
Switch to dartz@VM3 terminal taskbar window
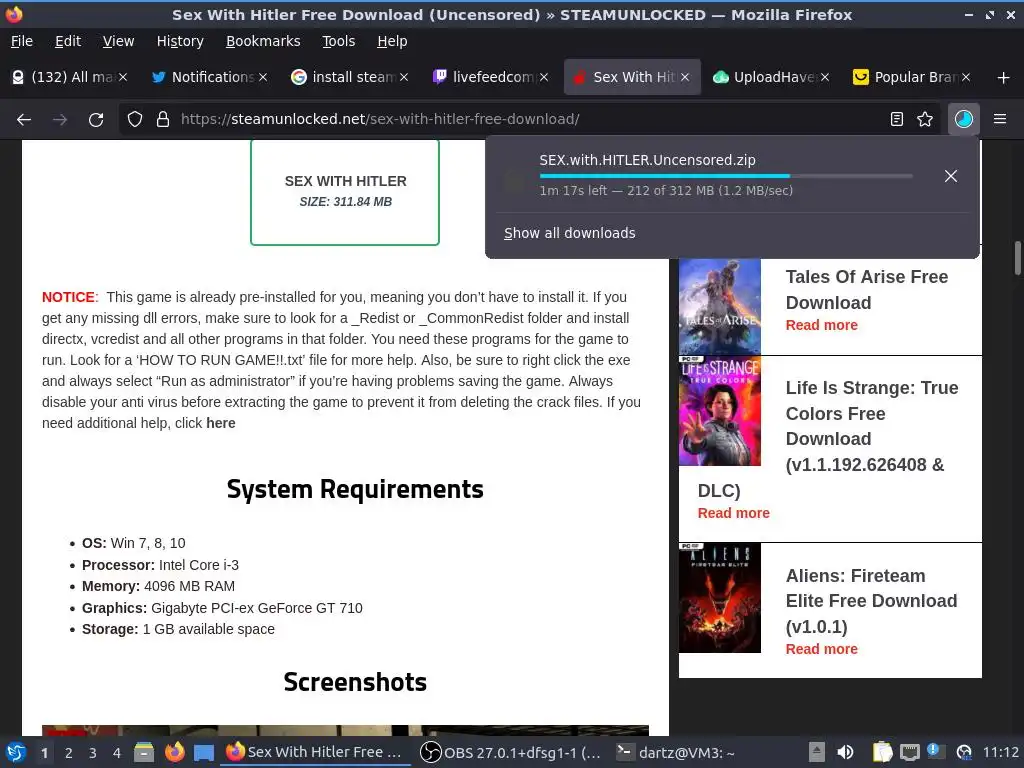pos(677,753)
